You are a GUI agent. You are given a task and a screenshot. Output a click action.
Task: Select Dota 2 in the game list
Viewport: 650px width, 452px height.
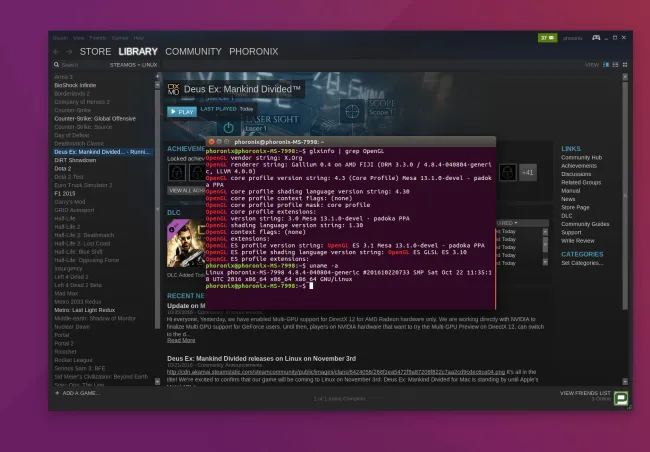[63, 168]
